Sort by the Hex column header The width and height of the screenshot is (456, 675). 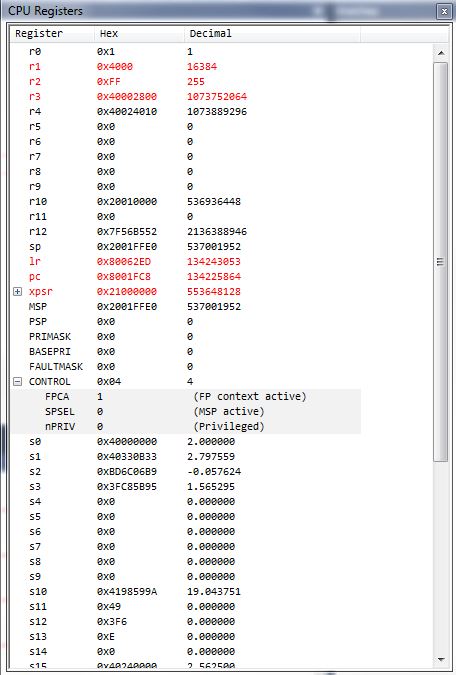(x=139, y=34)
